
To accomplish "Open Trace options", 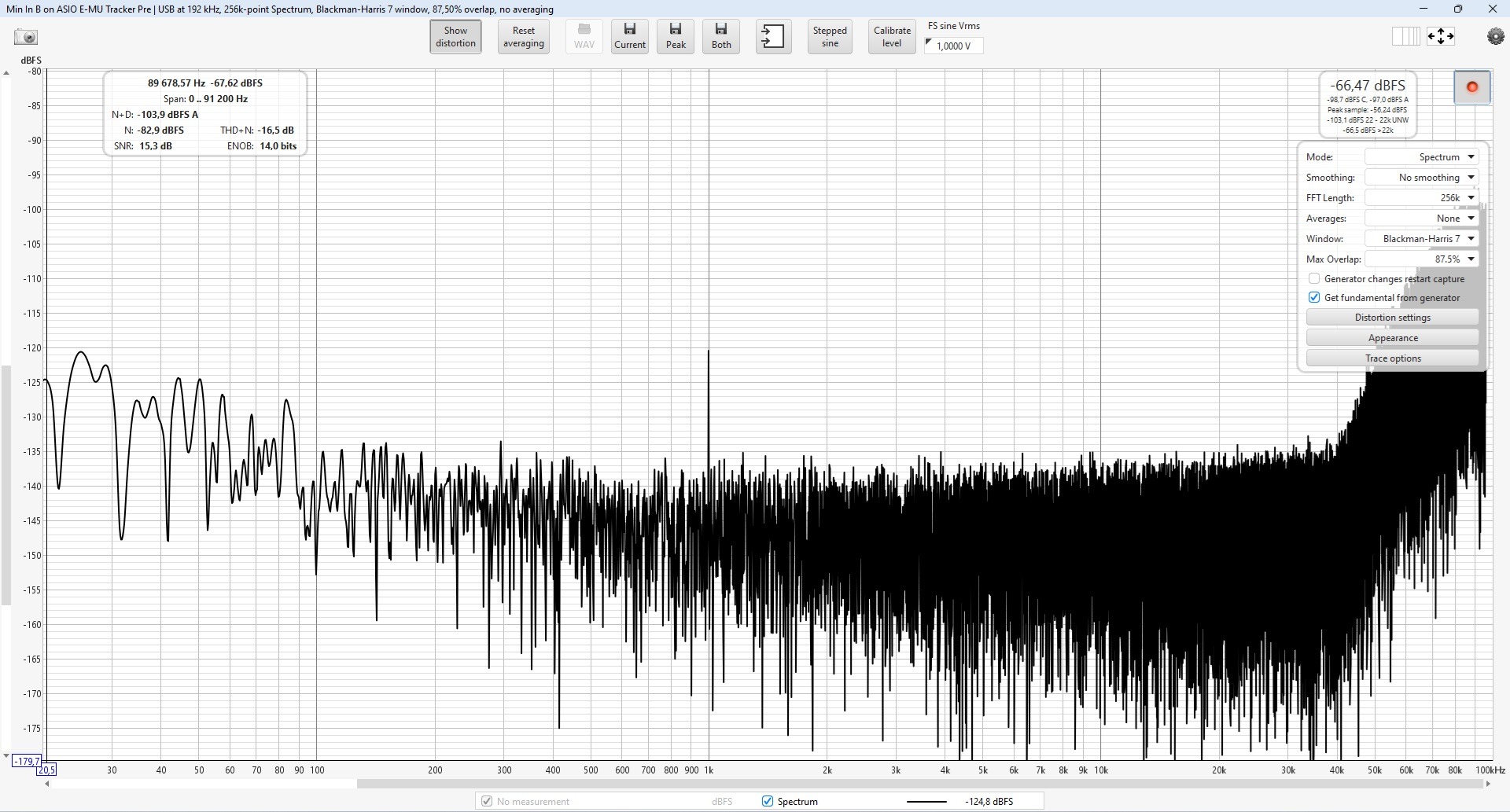I will click(1392, 358).
